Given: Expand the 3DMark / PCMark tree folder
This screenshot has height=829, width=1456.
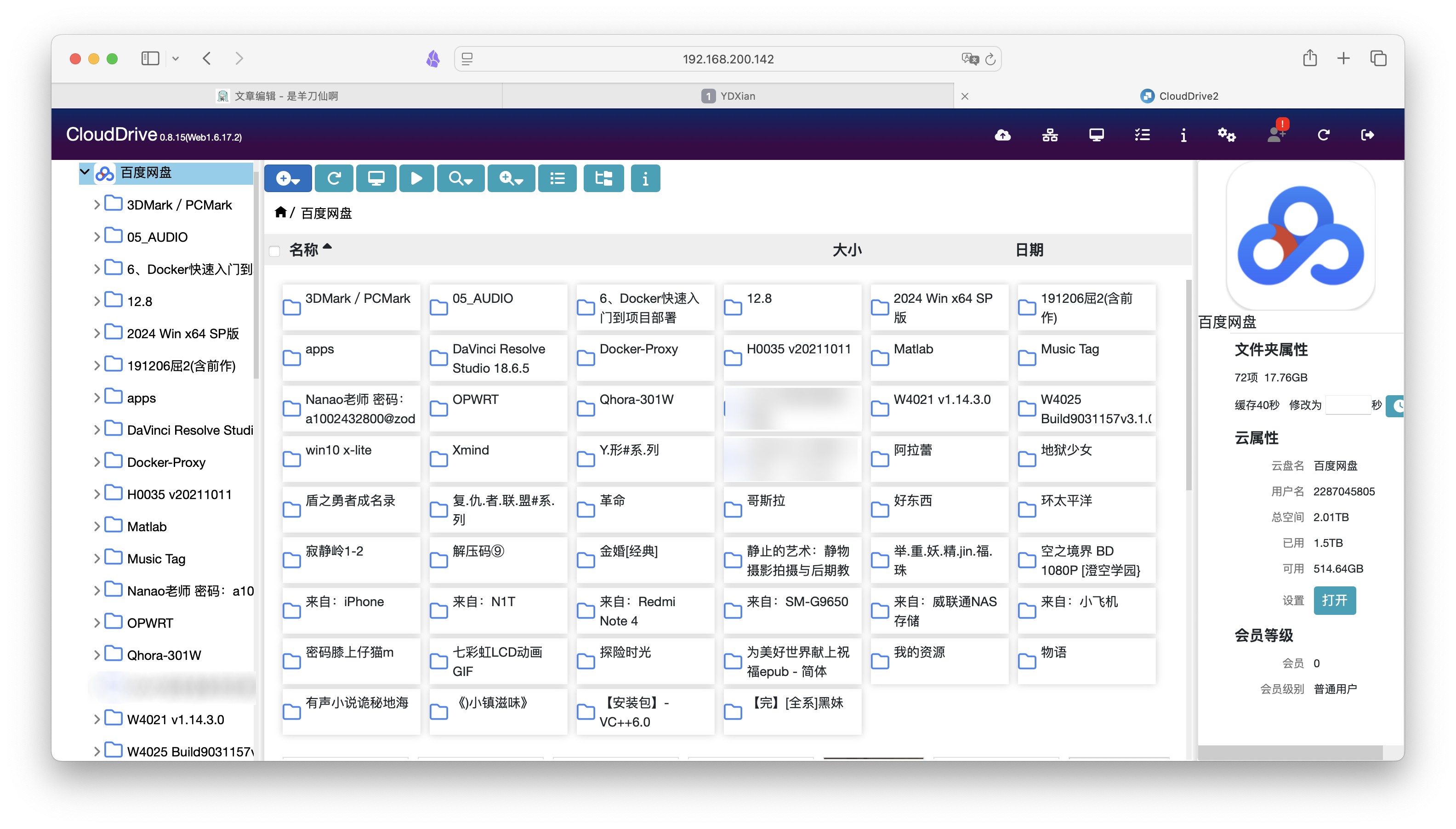Looking at the screenshot, I should point(96,204).
